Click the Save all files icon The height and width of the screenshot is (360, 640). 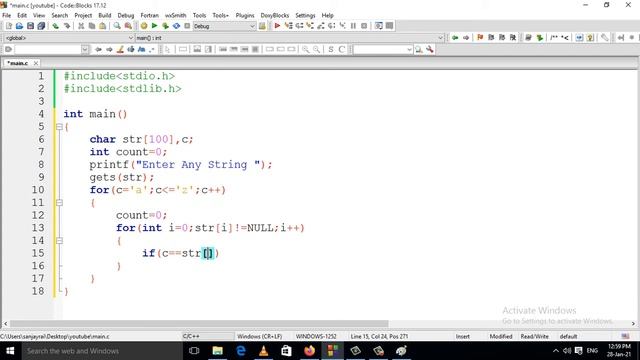41,26
